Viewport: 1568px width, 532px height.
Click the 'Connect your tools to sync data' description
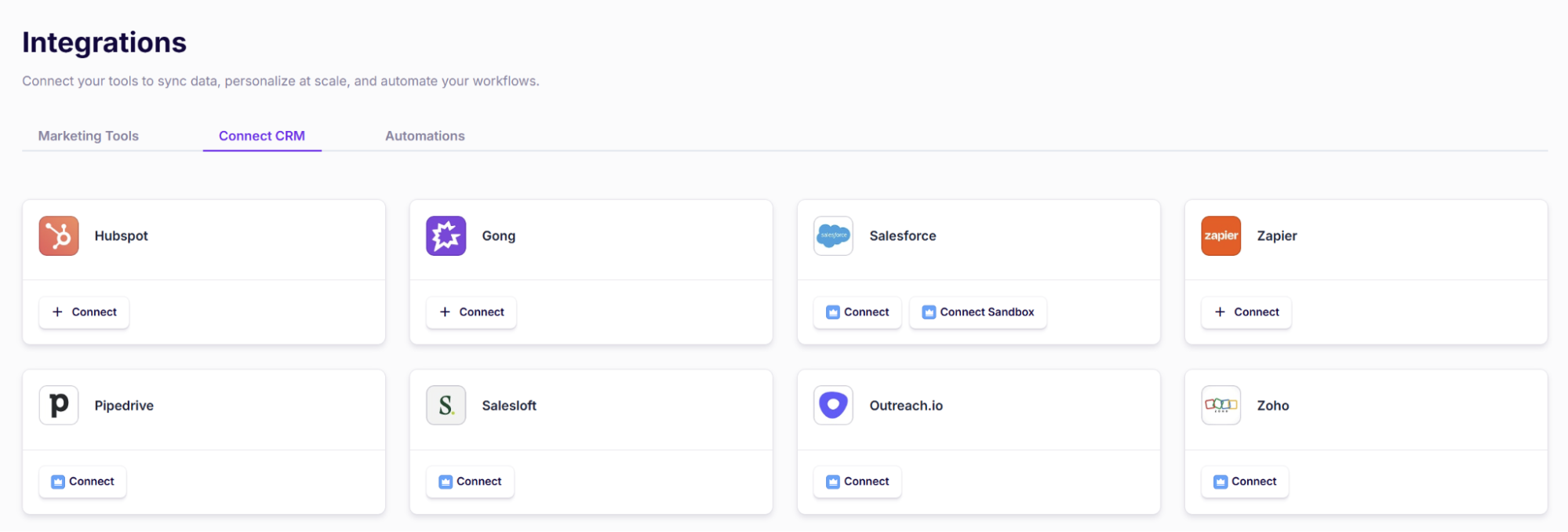pyautogui.click(x=281, y=81)
